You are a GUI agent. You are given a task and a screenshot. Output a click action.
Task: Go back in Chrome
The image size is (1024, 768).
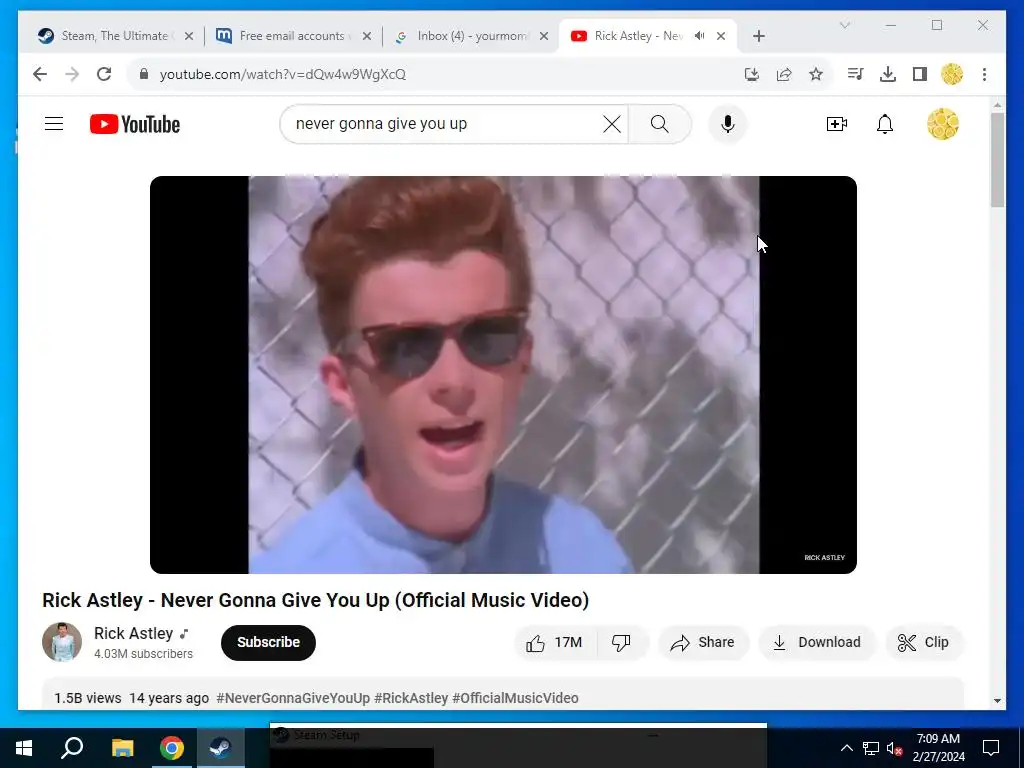click(x=40, y=74)
